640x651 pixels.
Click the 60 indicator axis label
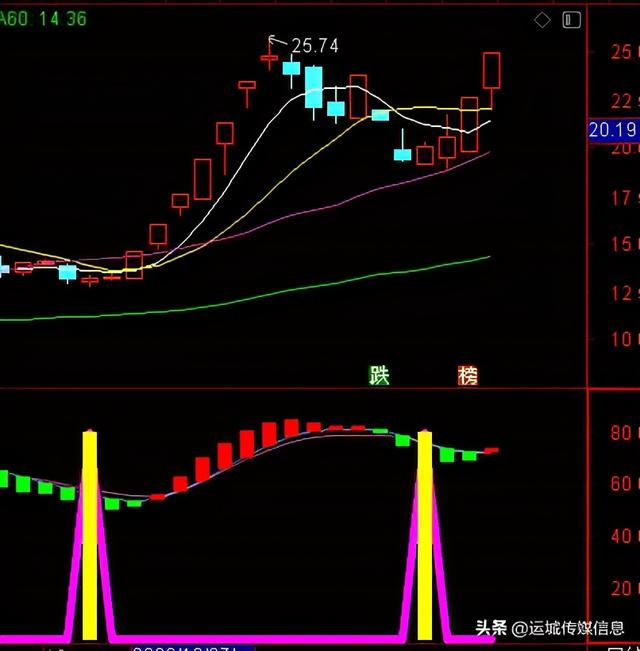point(621,484)
